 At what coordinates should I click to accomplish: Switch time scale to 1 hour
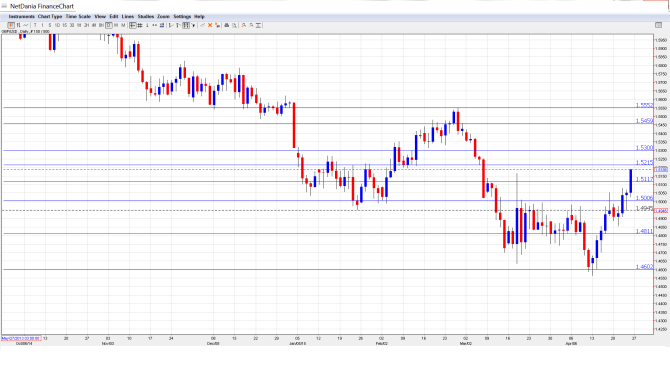coord(79,26)
